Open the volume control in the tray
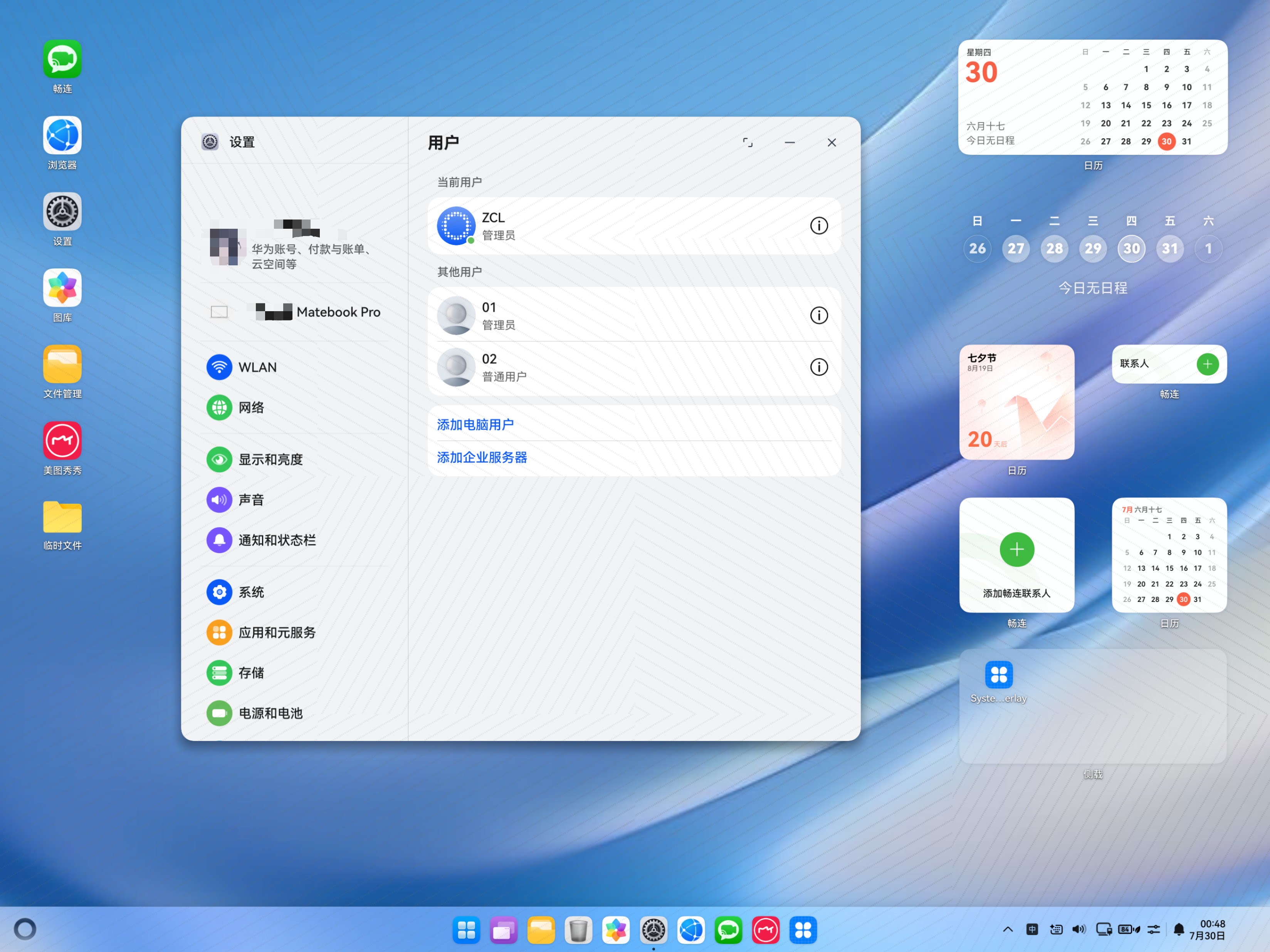Image resolution: width=1270 pixels, height=952 pixels. tap(1079, 930)
